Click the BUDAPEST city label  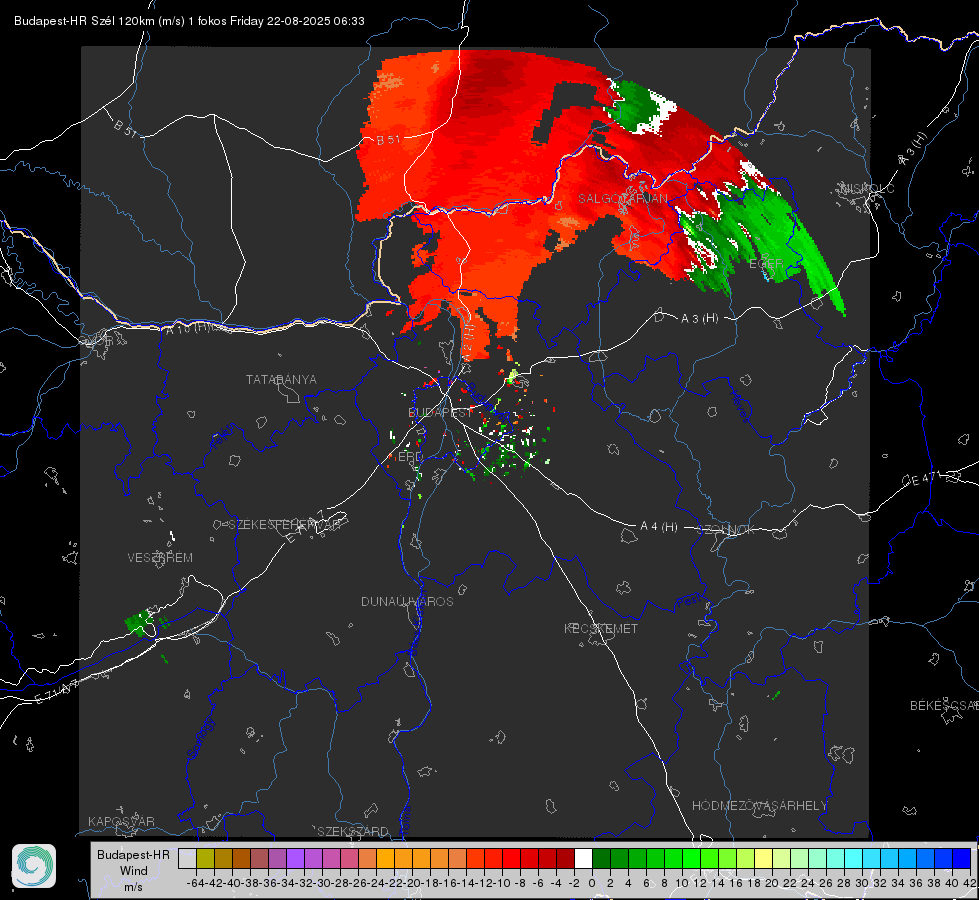440,412
